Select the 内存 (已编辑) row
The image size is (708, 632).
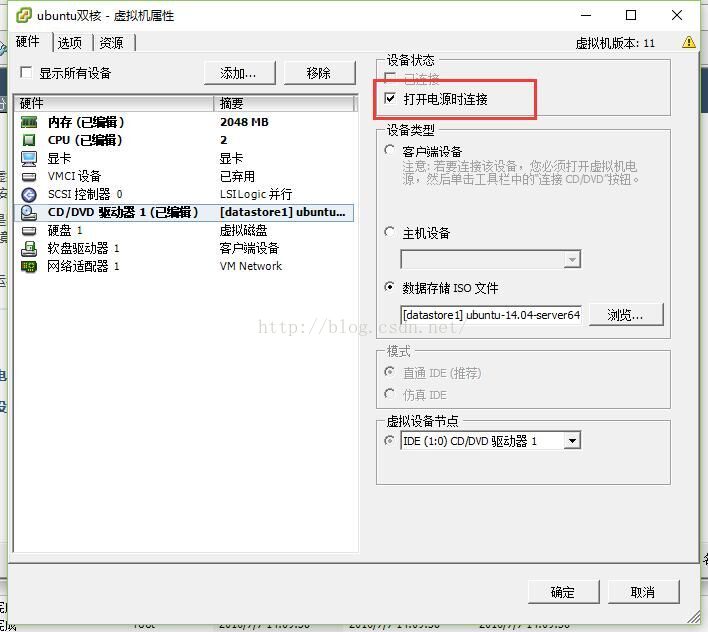click(184, 122)
